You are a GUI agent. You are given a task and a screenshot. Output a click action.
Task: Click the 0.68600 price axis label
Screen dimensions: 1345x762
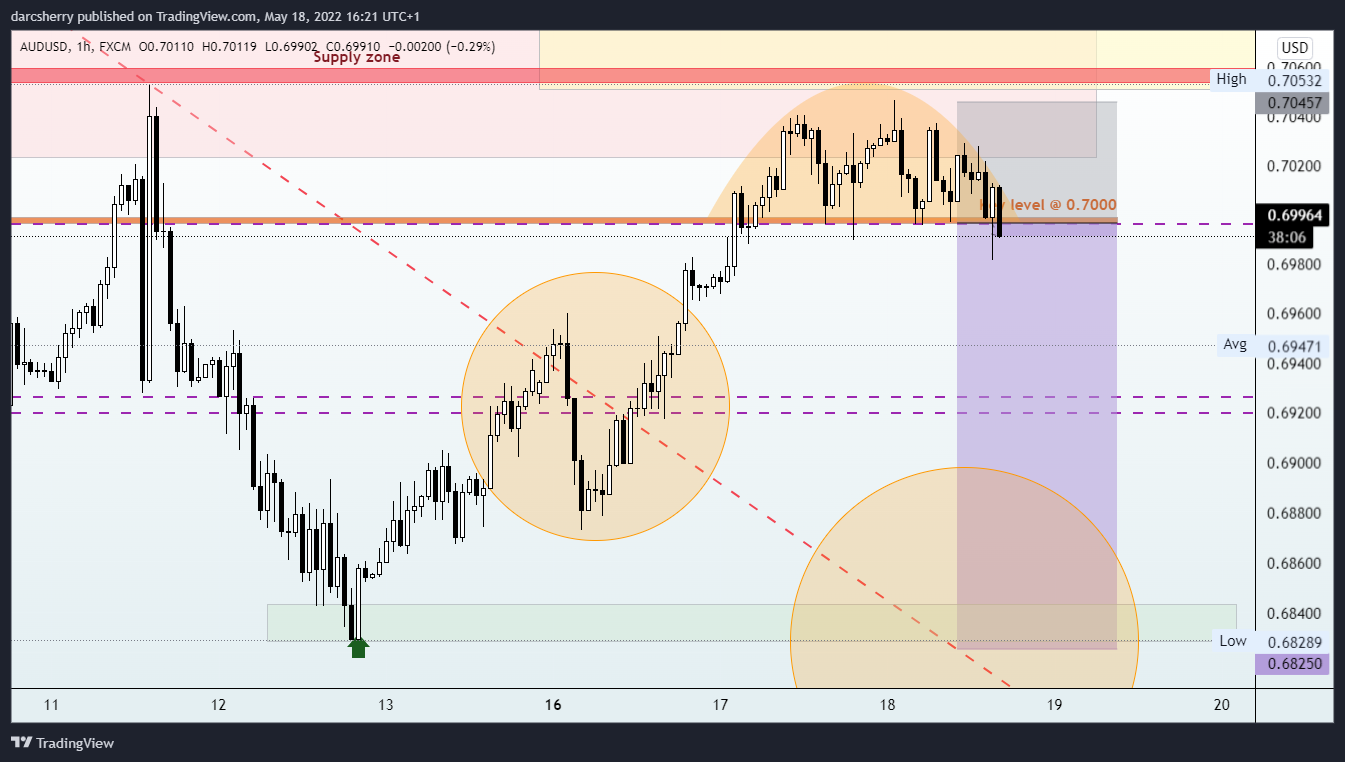pos(1295,563)
